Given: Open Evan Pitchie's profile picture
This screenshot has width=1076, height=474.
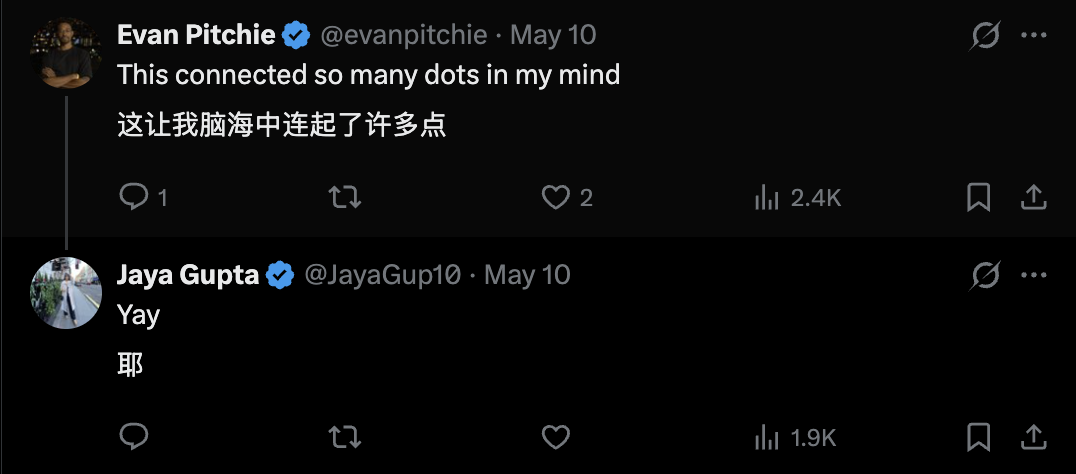Looking at the screenshot, I should click(x=66, y=53).
